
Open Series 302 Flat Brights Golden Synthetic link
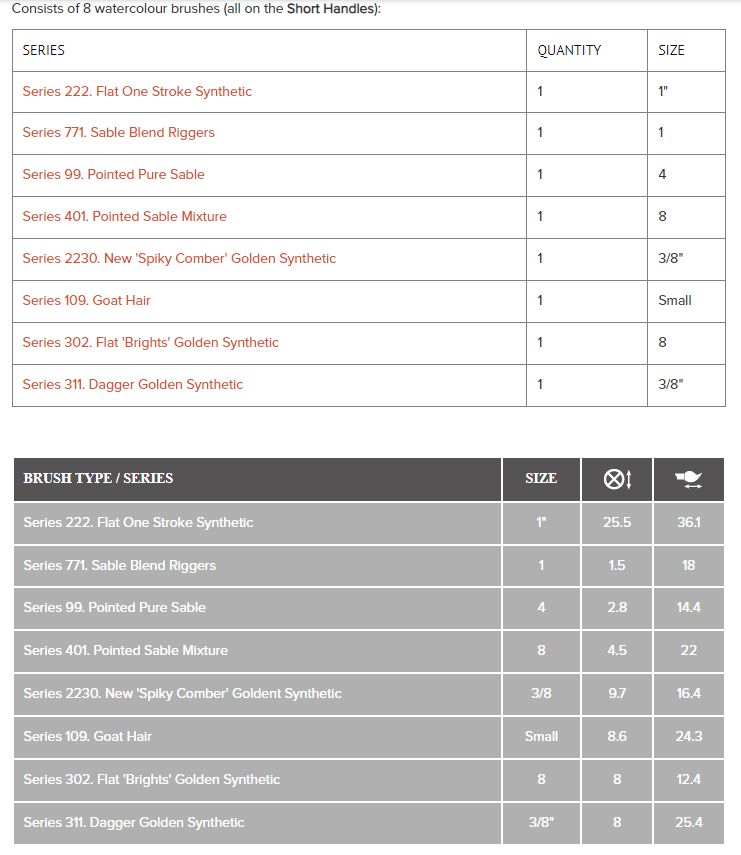pos(150,342)
